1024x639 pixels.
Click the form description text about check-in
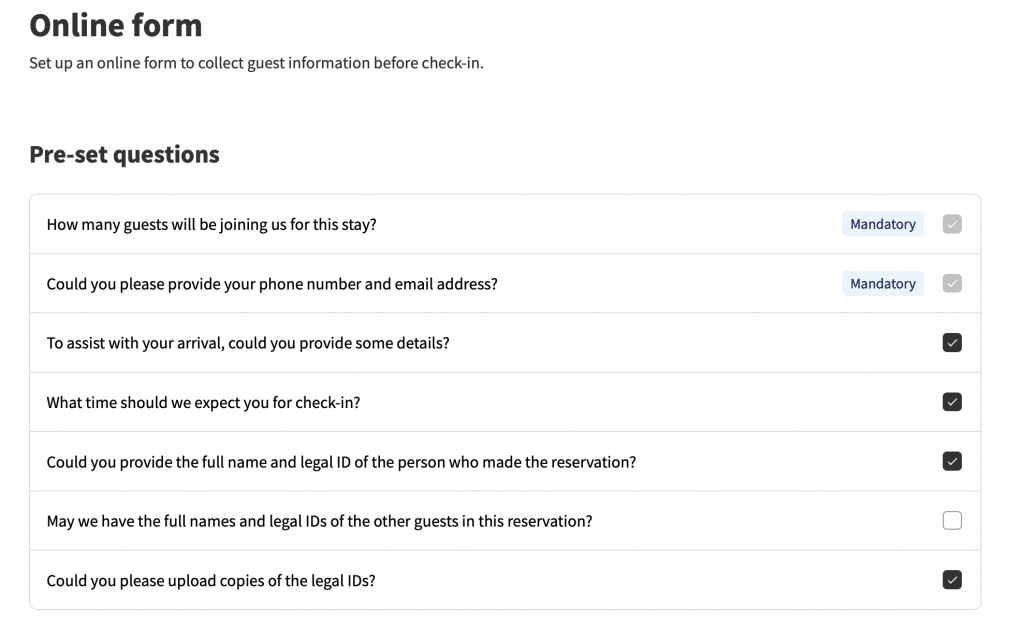(x=256, y=63)
